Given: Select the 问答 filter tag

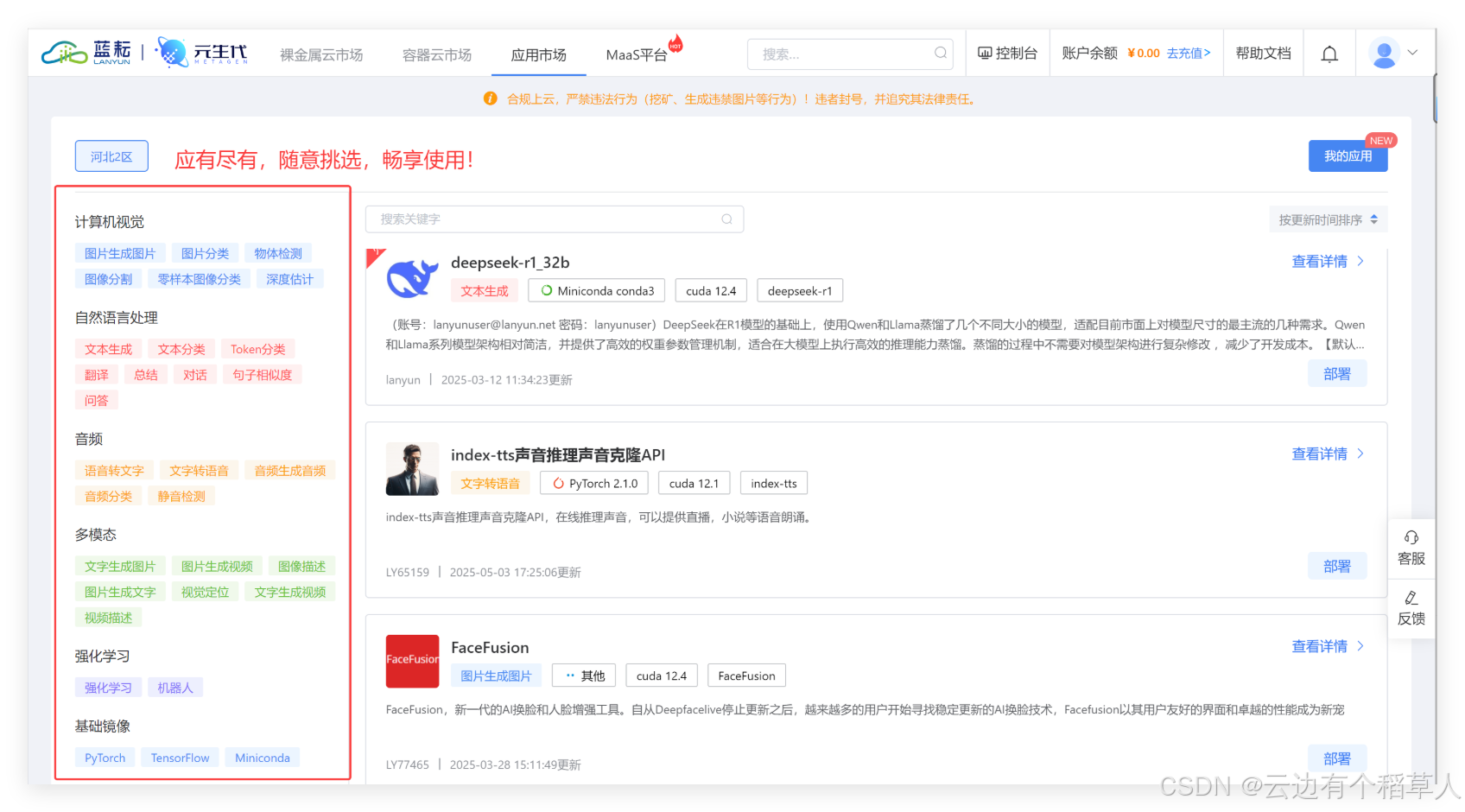Looking at the screenshot, I should pyautogui.click(x=97, y=401).
